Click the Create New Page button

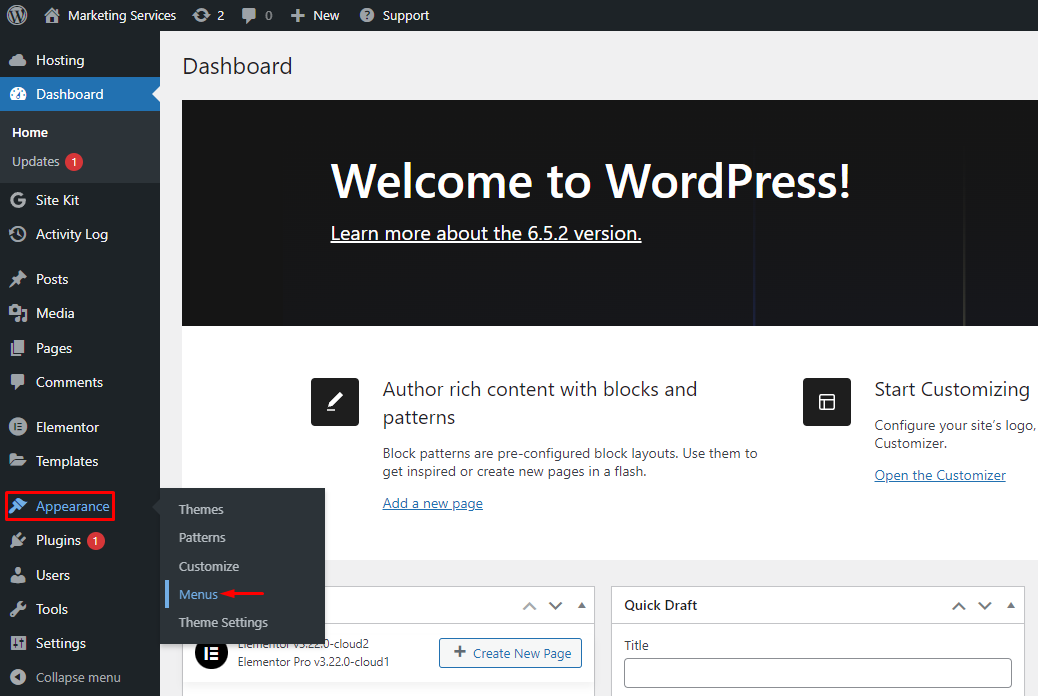(x=510, y=653)
